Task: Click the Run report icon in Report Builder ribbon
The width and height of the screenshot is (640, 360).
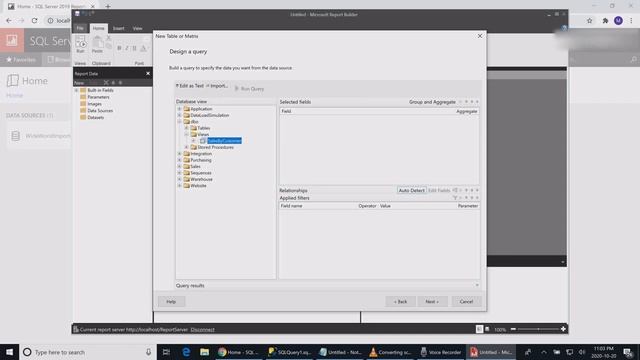Action: [80, 42]
